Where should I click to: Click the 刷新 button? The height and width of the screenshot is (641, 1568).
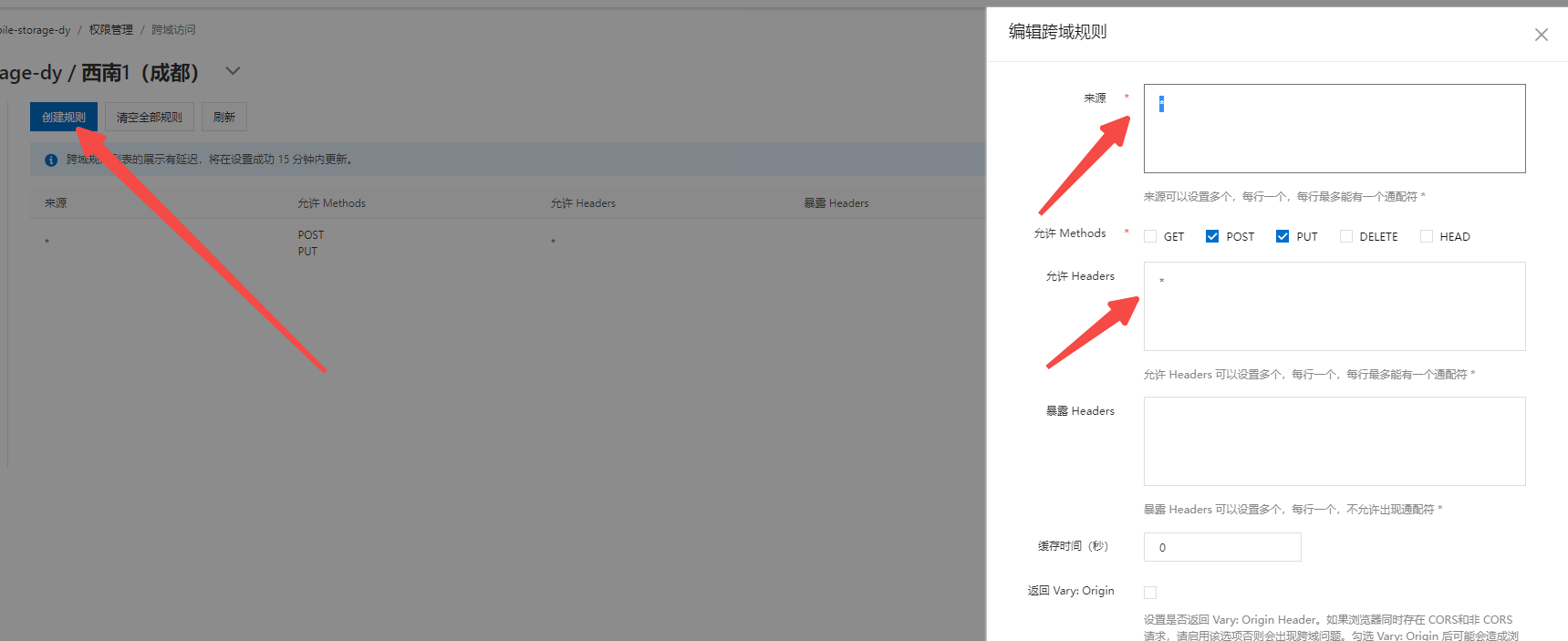coord(224,117)
